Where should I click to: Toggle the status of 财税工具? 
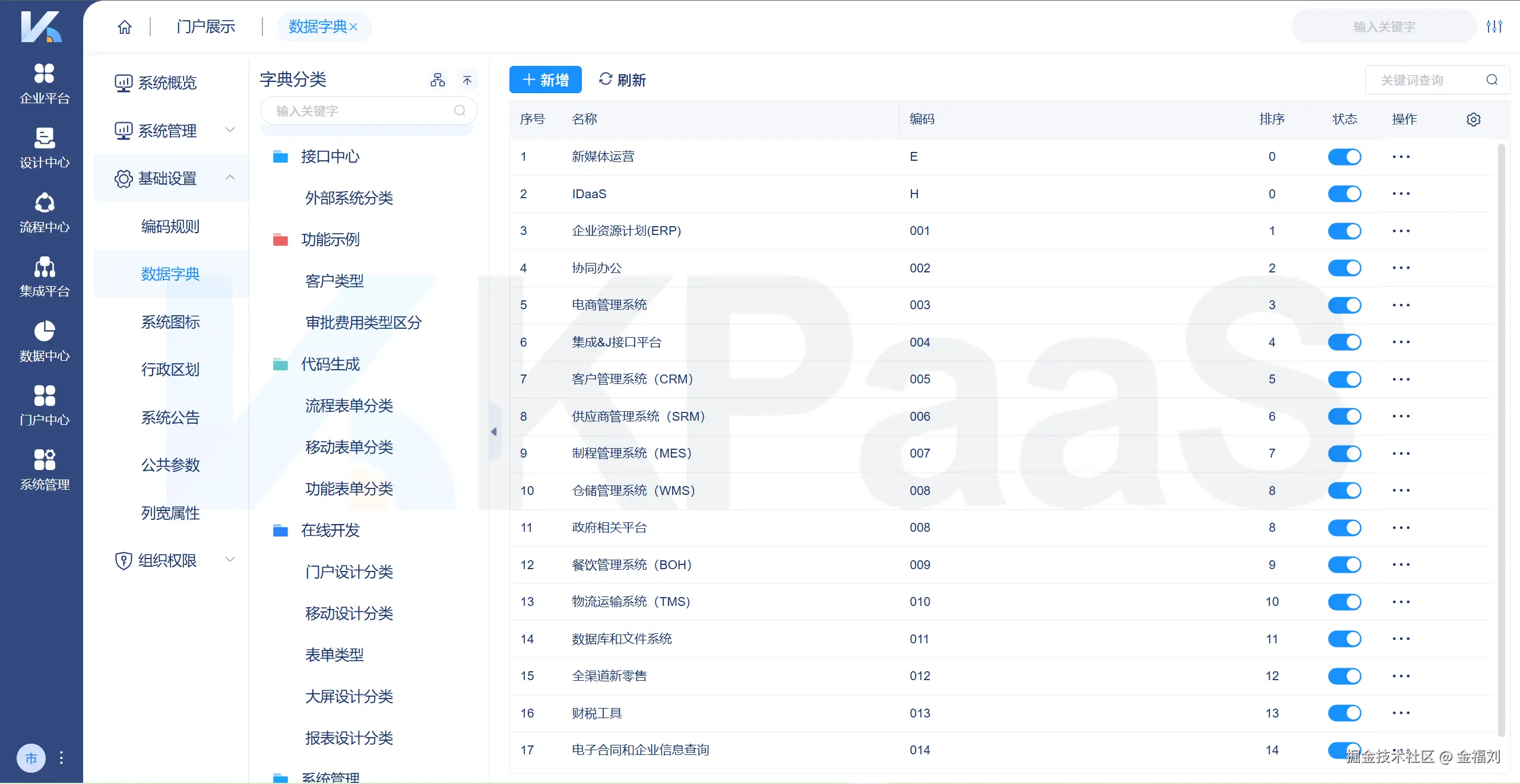click(x=1344, y=713)
